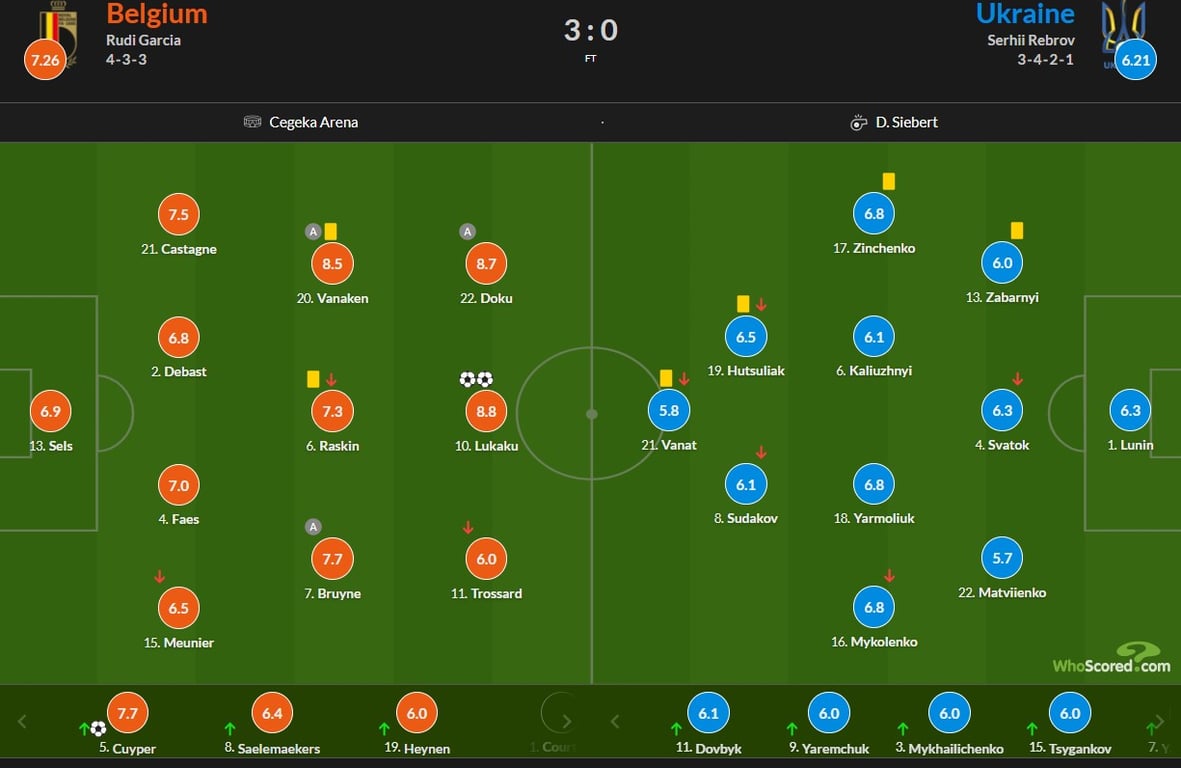Click Zinchenko's yellow card icon
This screenshot has height=768, width=1181.
(888, 182)
